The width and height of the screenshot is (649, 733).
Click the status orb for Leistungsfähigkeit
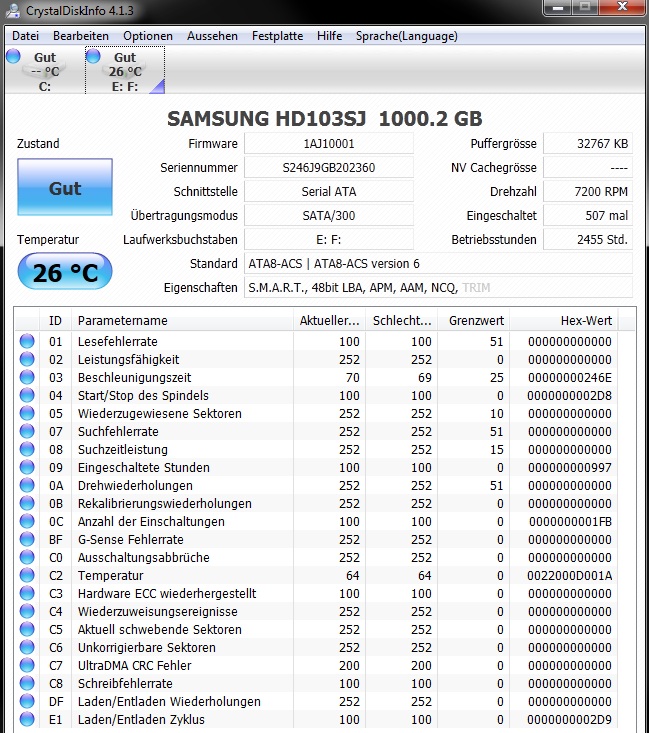[x=27, y=359]
